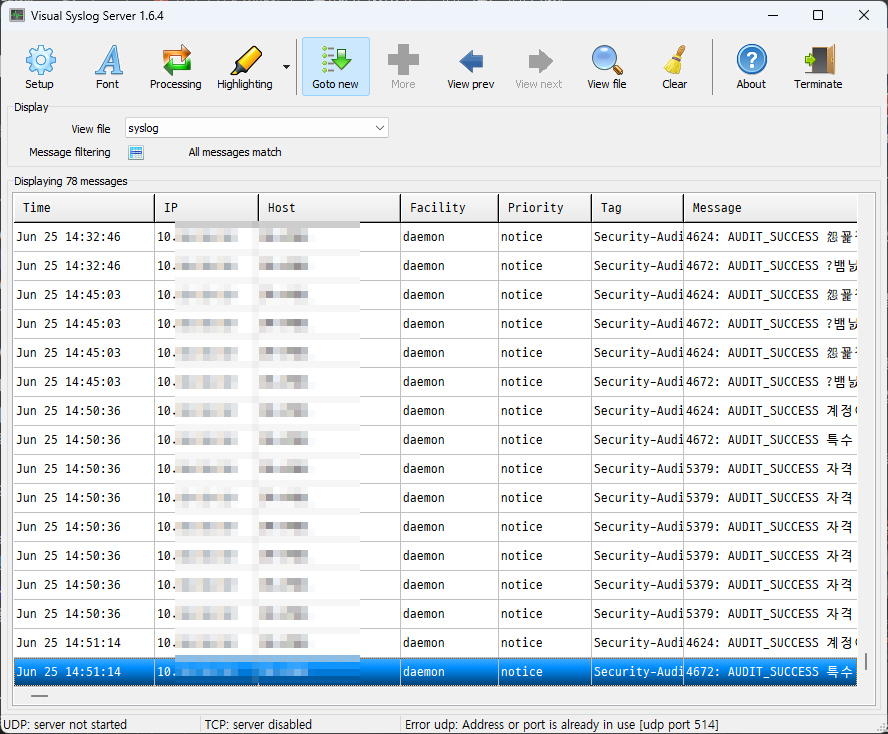Click the View next arrow
Image resolution: width=888 pixels, height=734 pixels.
click(539, 67)
